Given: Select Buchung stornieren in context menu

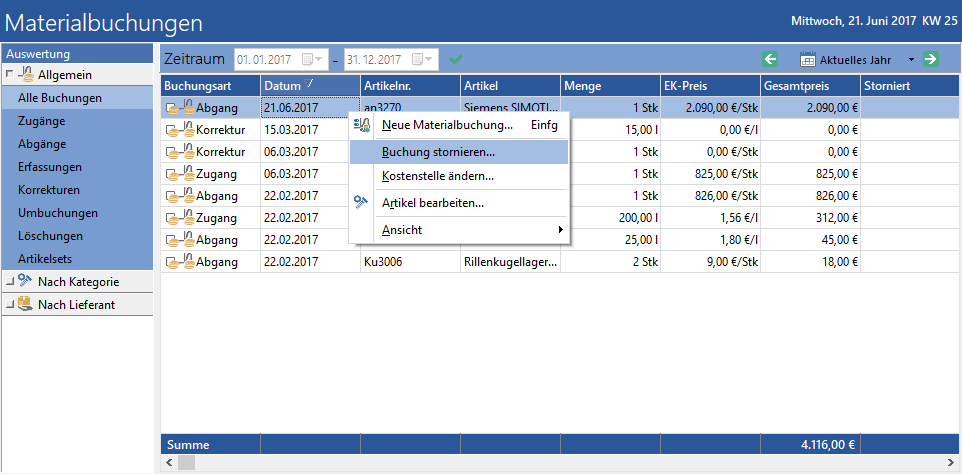Looking at the screenshot, I should (459, 152).
